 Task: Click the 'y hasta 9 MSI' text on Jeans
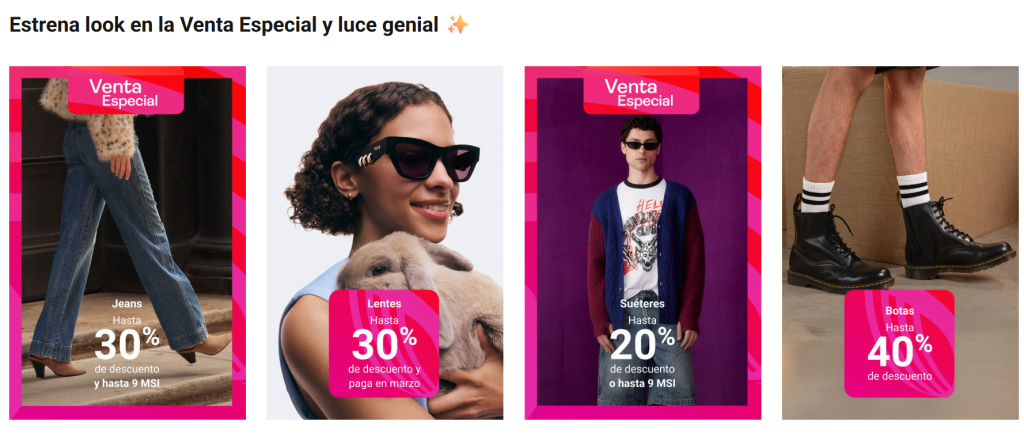(127, 383)
